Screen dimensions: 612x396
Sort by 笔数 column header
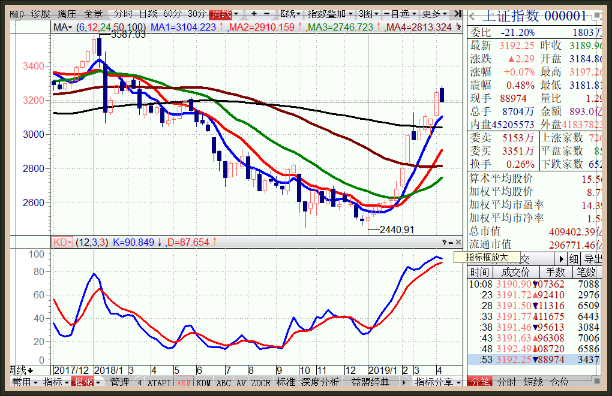click(587, 272)
